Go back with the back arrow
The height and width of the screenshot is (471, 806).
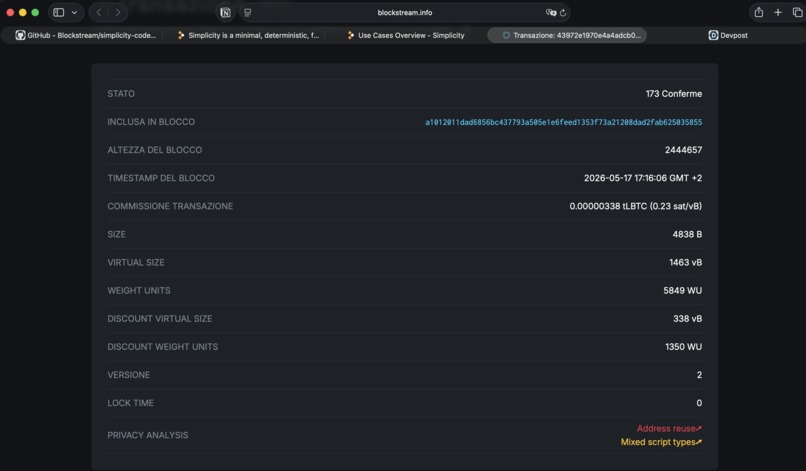point(99,12)
